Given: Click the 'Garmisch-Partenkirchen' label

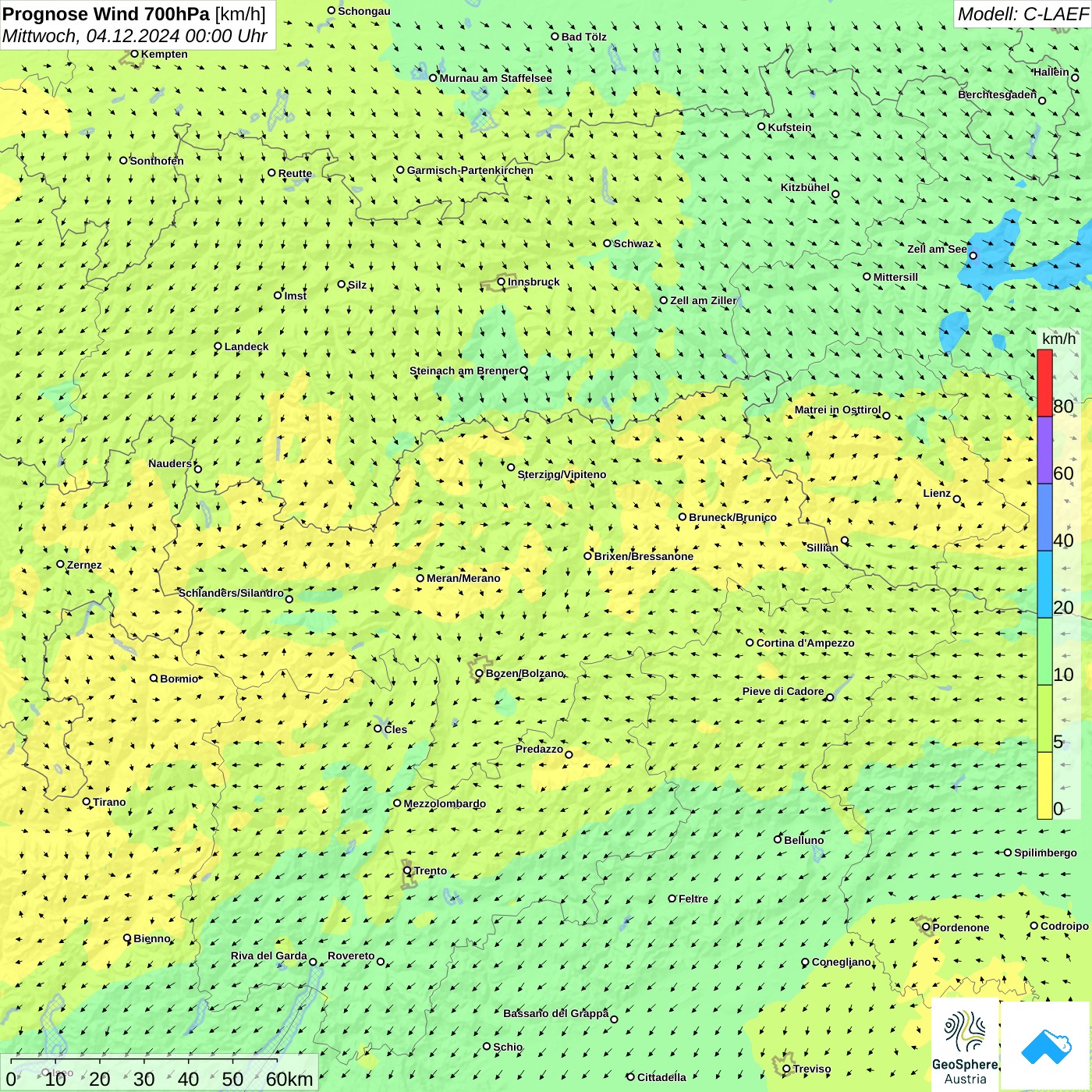Looking at the screenshot, I should coord(470,170).
